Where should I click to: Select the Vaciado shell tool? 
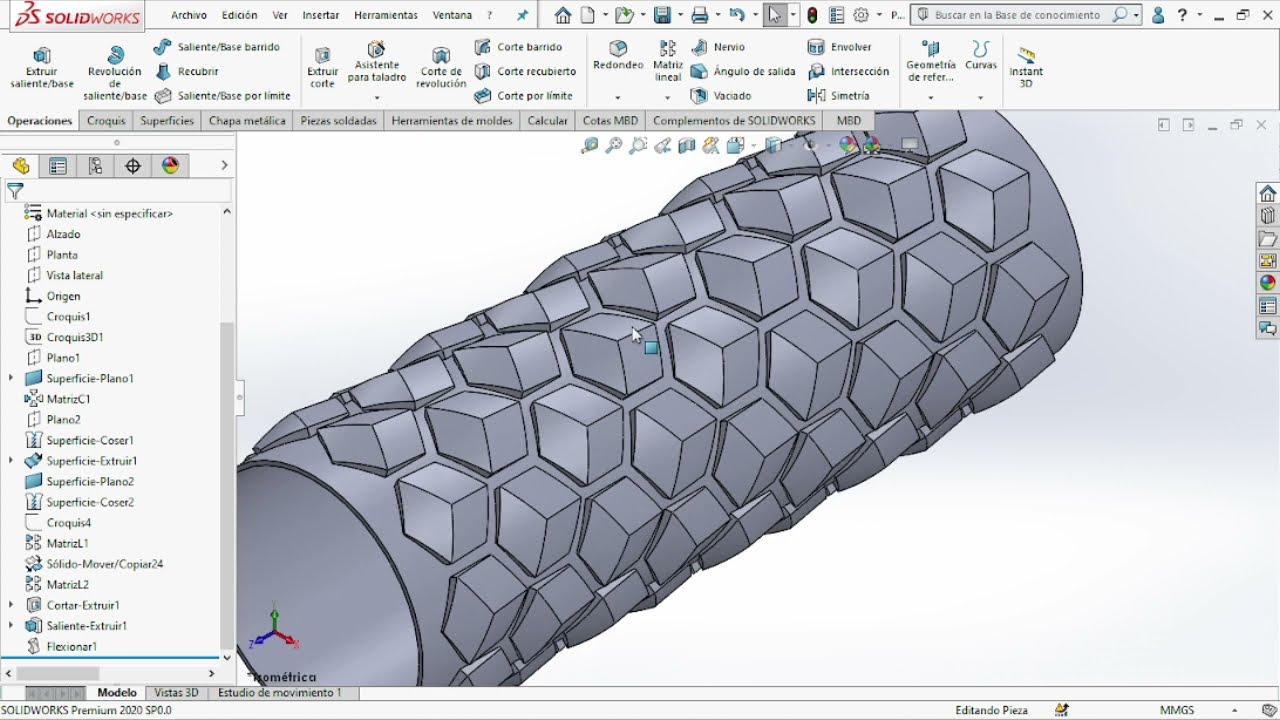721,96
